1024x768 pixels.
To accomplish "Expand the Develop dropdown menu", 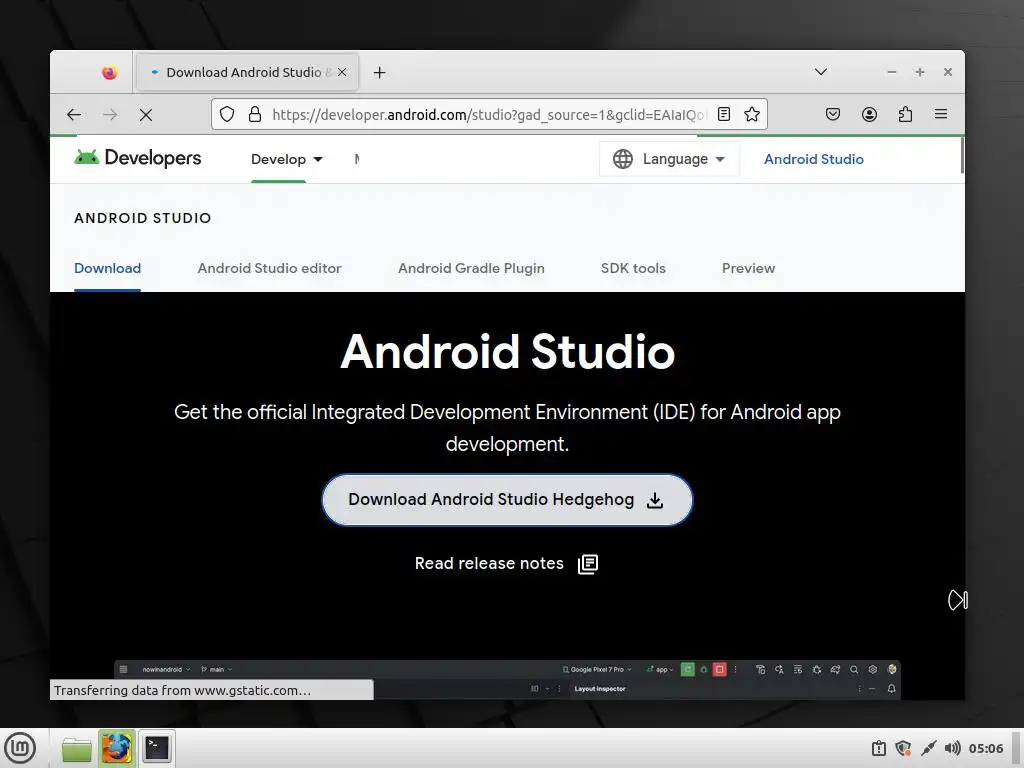I will tap(287, 159).
